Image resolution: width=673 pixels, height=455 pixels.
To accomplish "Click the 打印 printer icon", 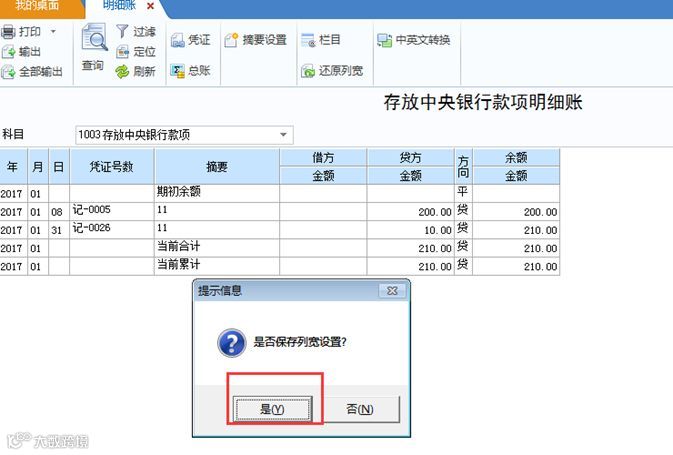I will (9, 32).
